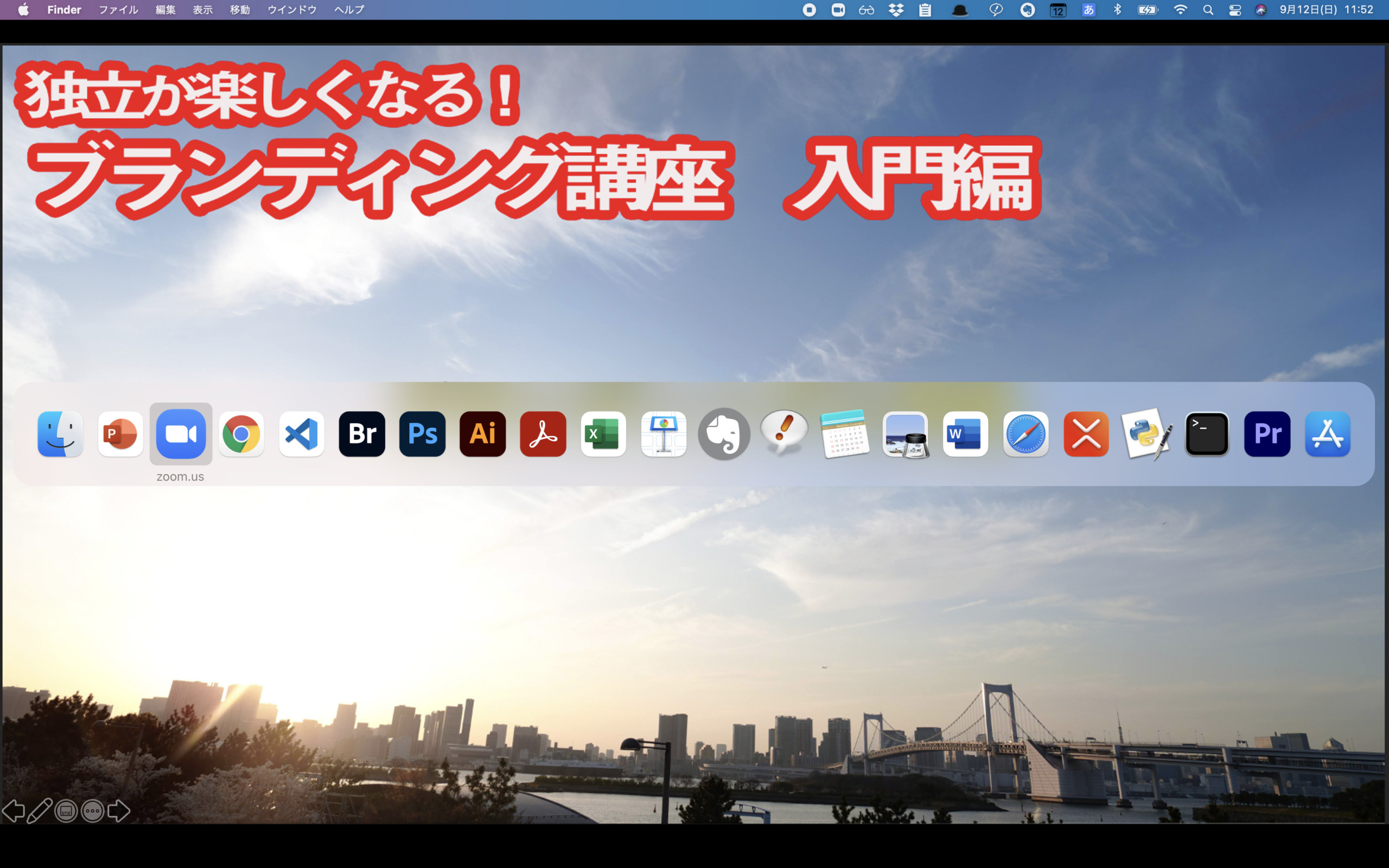Open Control Center in the menu bar
The height and width of the screenshot is (868, 1389).
click(x=1234, y=10)
